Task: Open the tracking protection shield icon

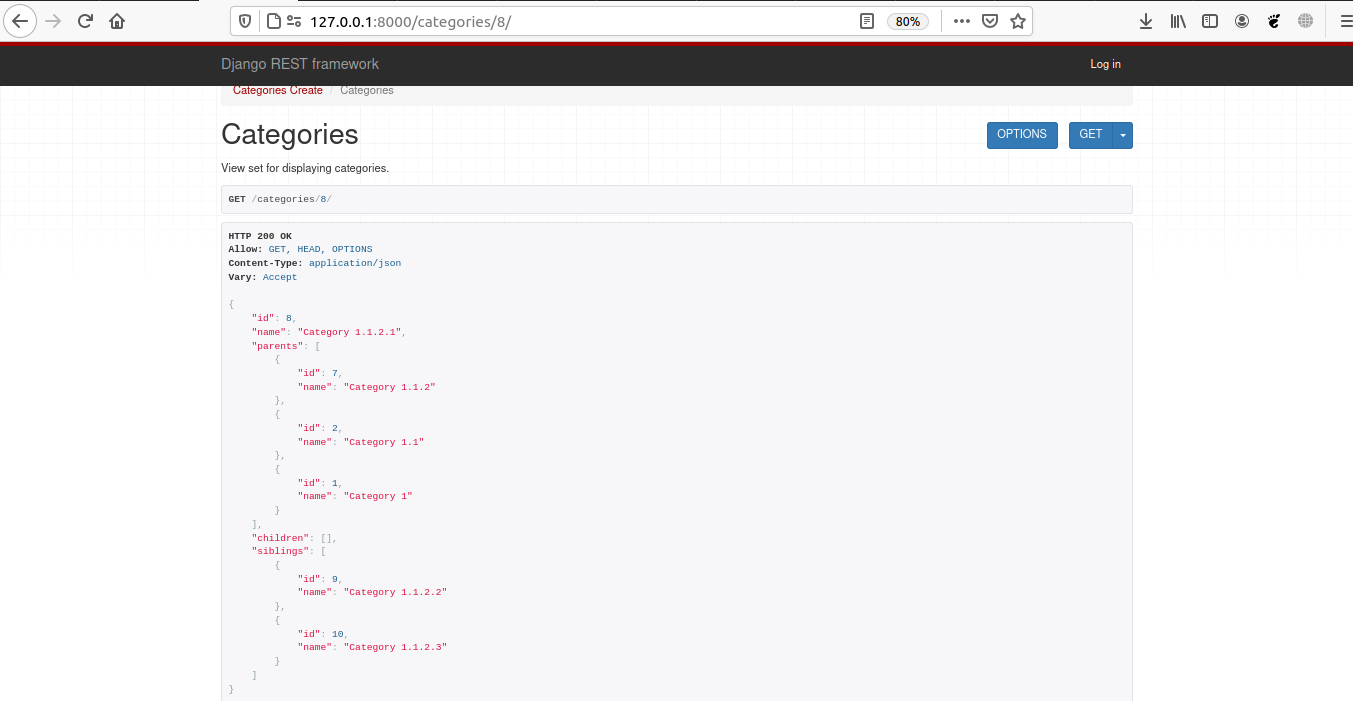Action: [x=246, y=21]
